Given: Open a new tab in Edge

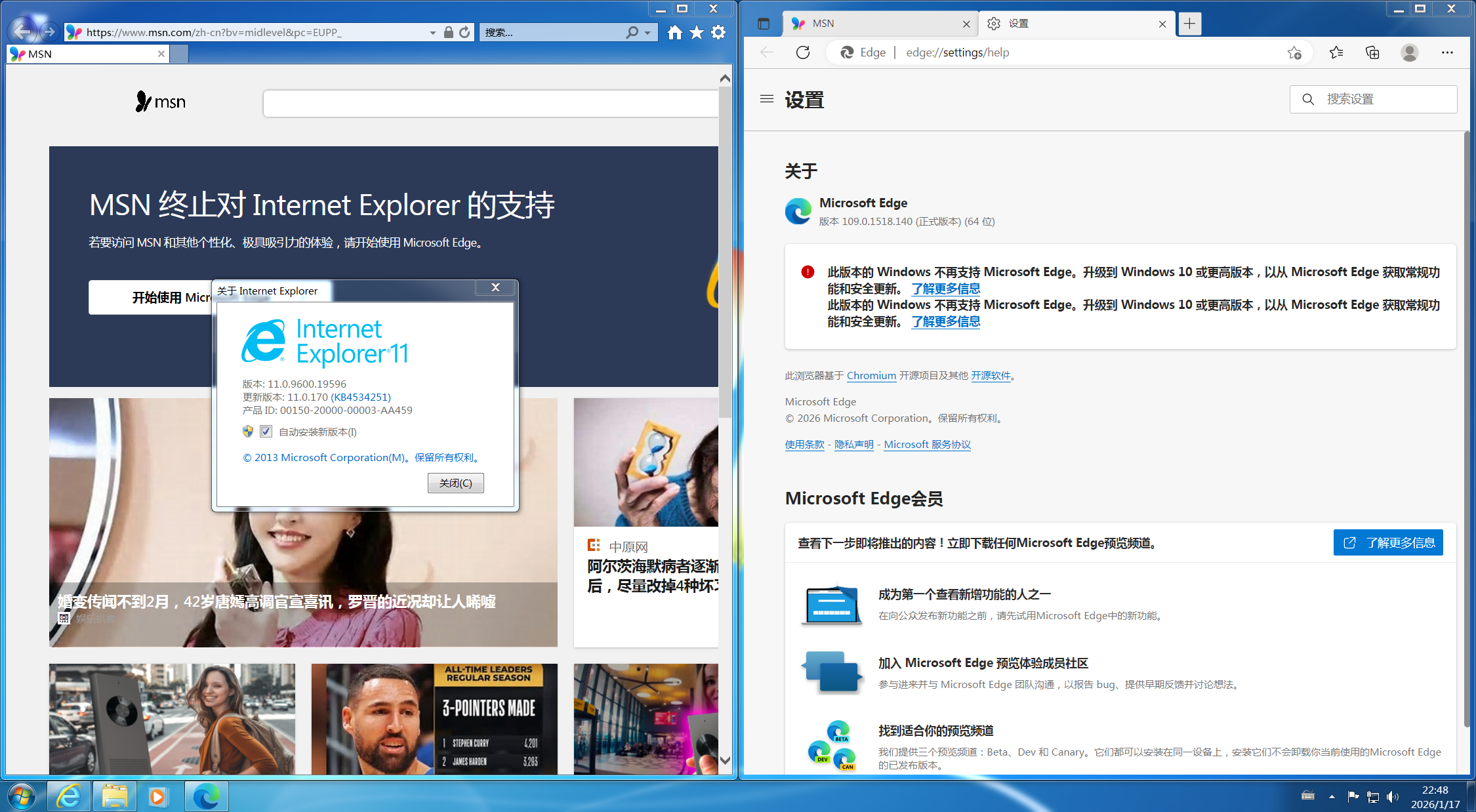Looking at the screenshot, I should (1189, 24).
